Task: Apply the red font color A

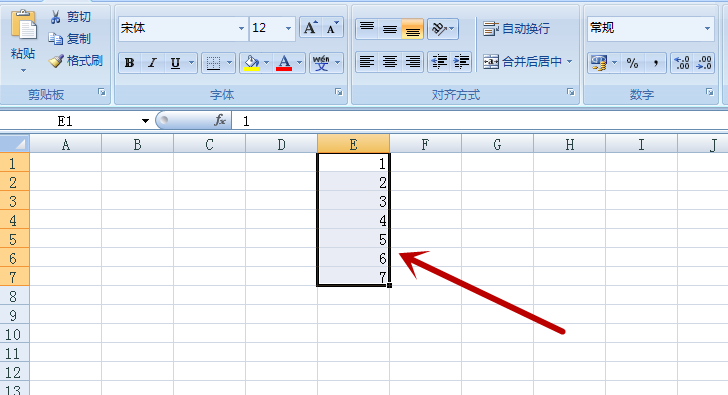Action: tap(284, 63)
